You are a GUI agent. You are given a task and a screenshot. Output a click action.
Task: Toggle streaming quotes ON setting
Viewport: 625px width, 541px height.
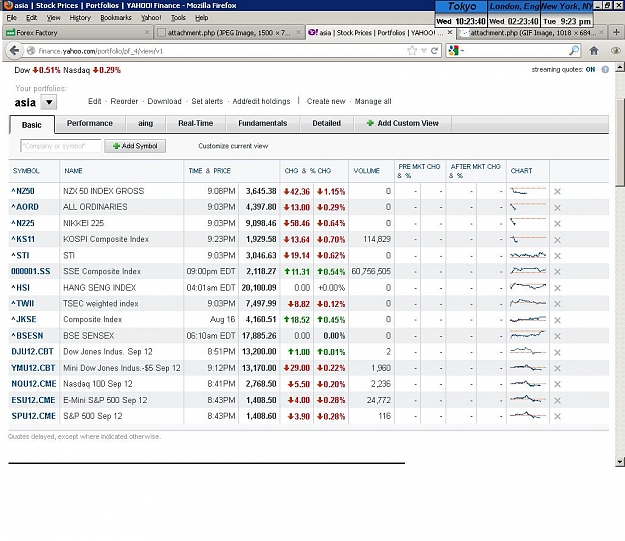click(x=590, y=69)
